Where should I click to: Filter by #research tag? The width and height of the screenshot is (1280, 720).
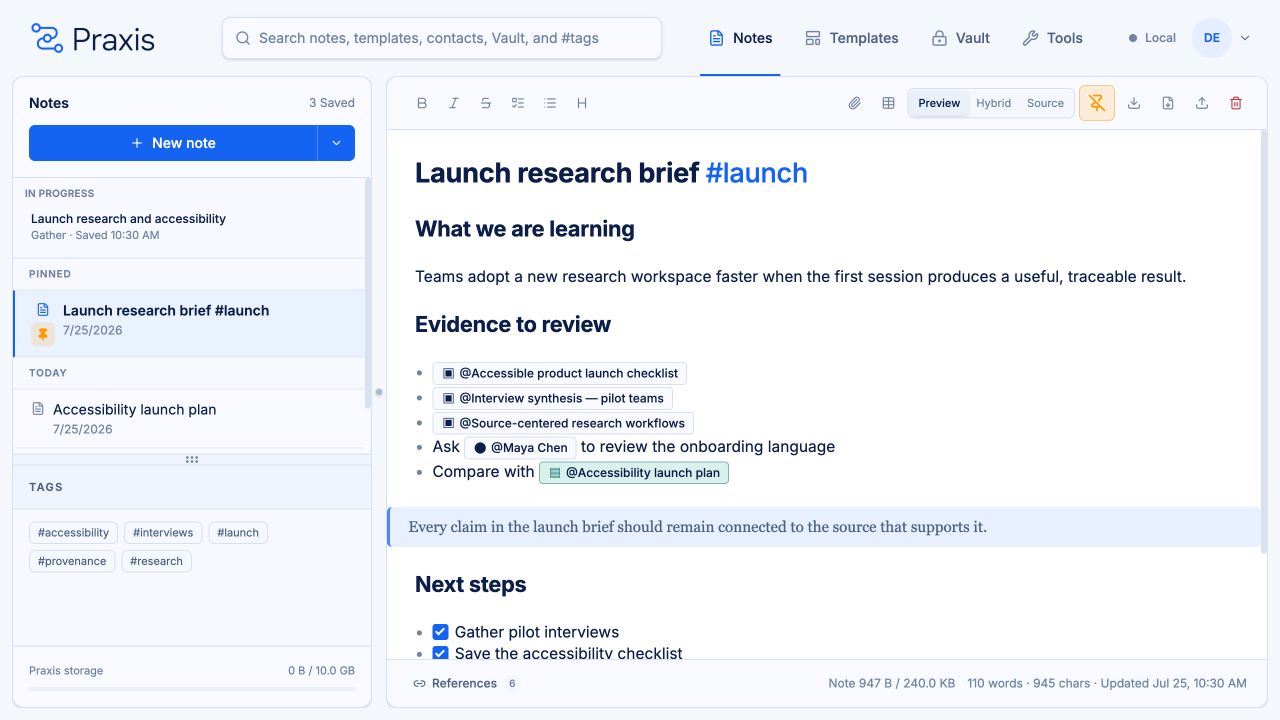(x=157, y=561)
